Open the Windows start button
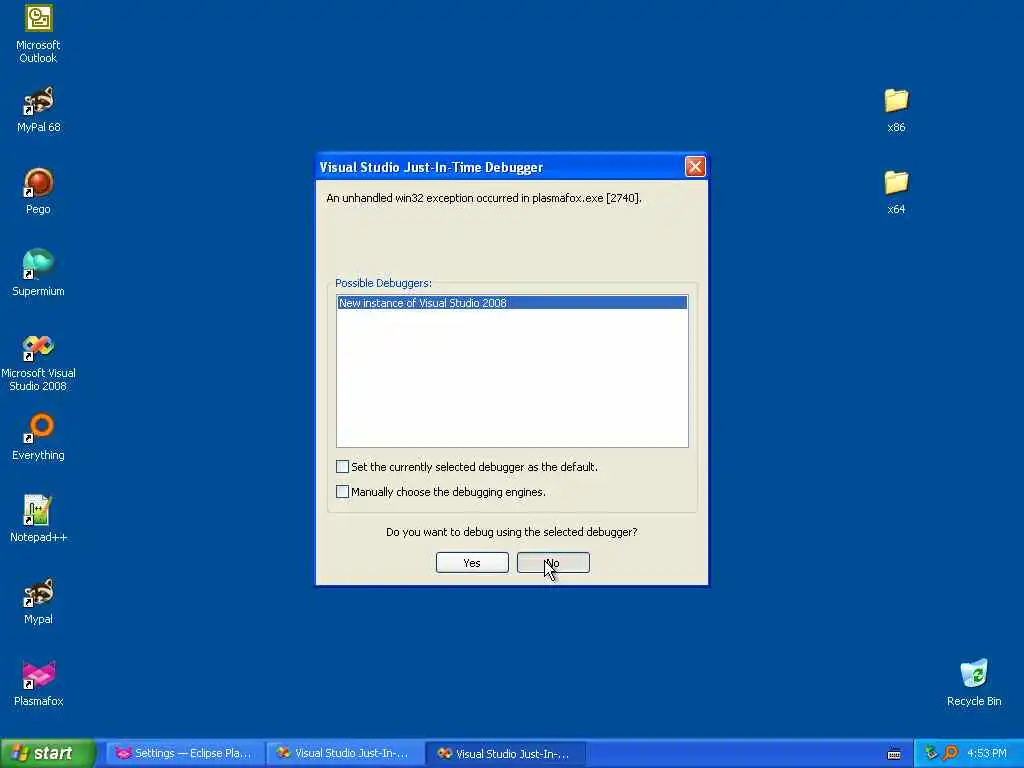This screenshot has height=768, width=1024. pos(47,754)
